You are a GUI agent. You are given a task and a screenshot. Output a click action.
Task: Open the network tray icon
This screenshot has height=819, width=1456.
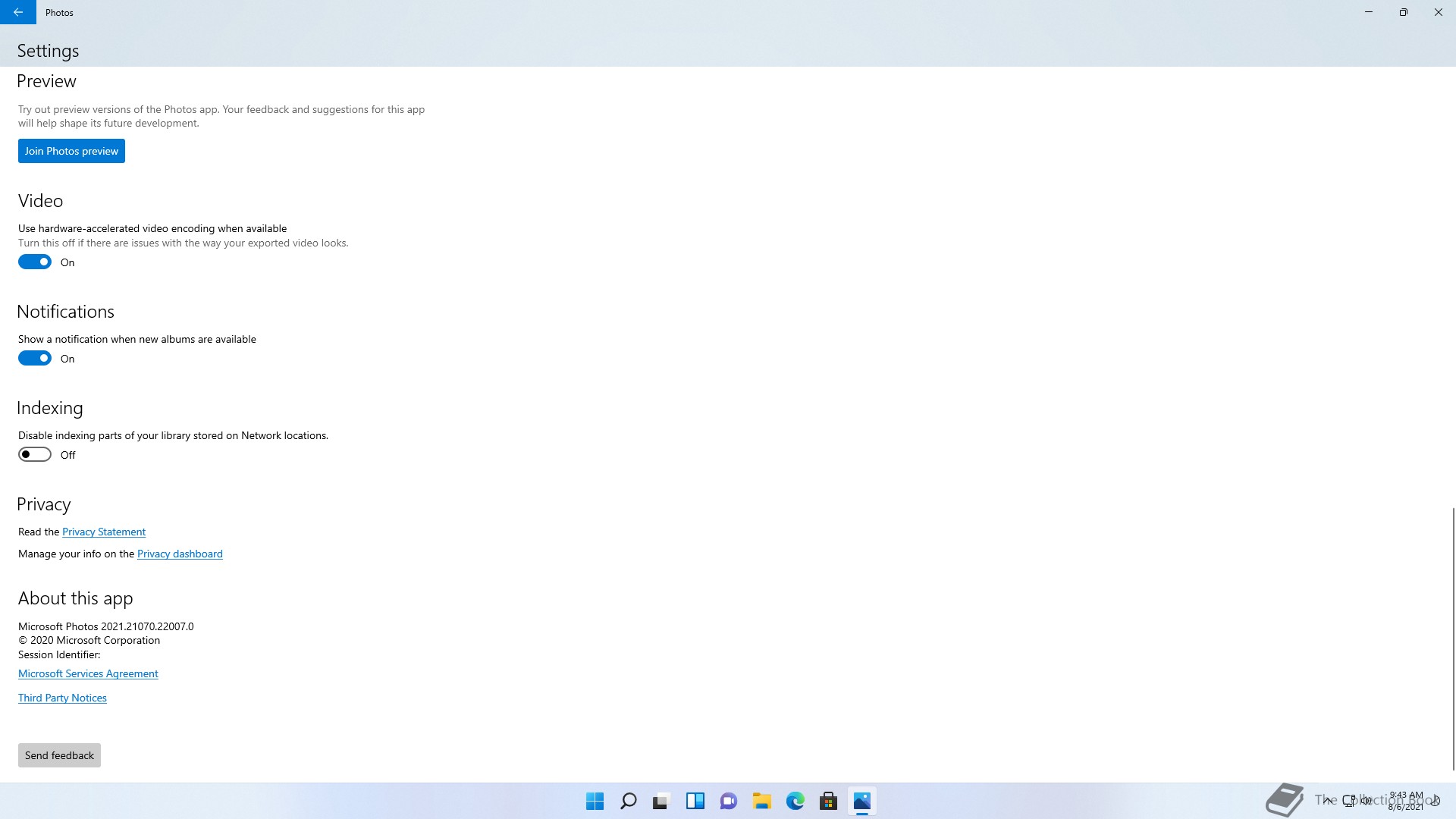1349,800
